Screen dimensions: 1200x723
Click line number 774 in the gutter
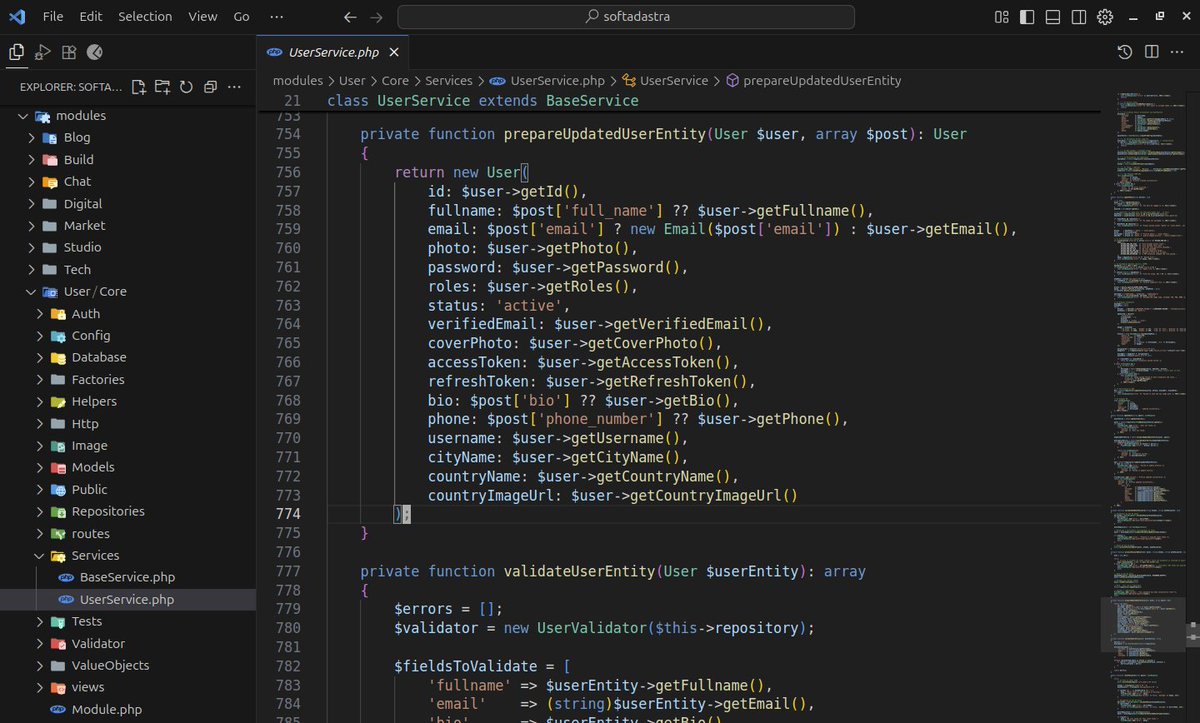point(287,514)
